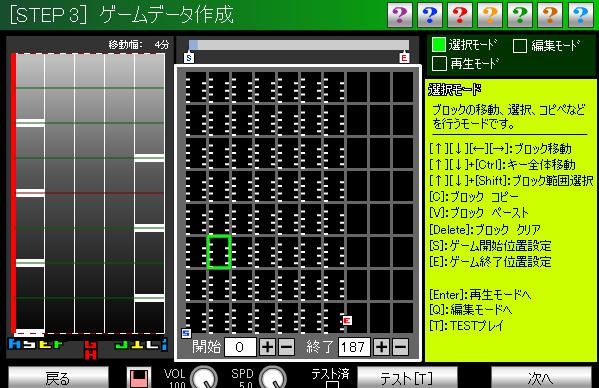Click the テスト[T] test button

pos(407,378)
